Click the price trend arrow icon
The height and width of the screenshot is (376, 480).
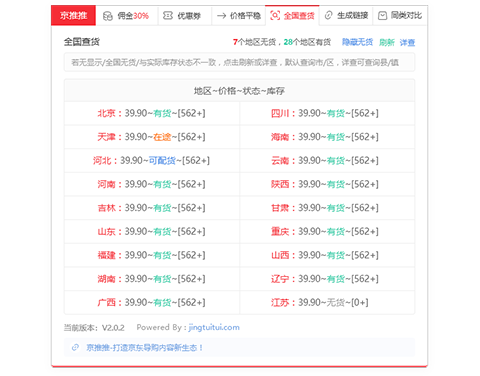[221, 16]
